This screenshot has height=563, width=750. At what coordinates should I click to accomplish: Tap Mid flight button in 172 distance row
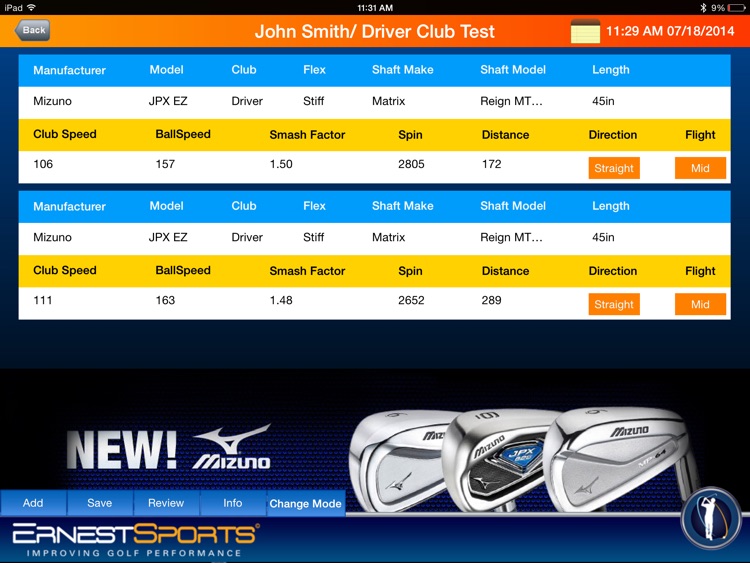pos(700,168)
